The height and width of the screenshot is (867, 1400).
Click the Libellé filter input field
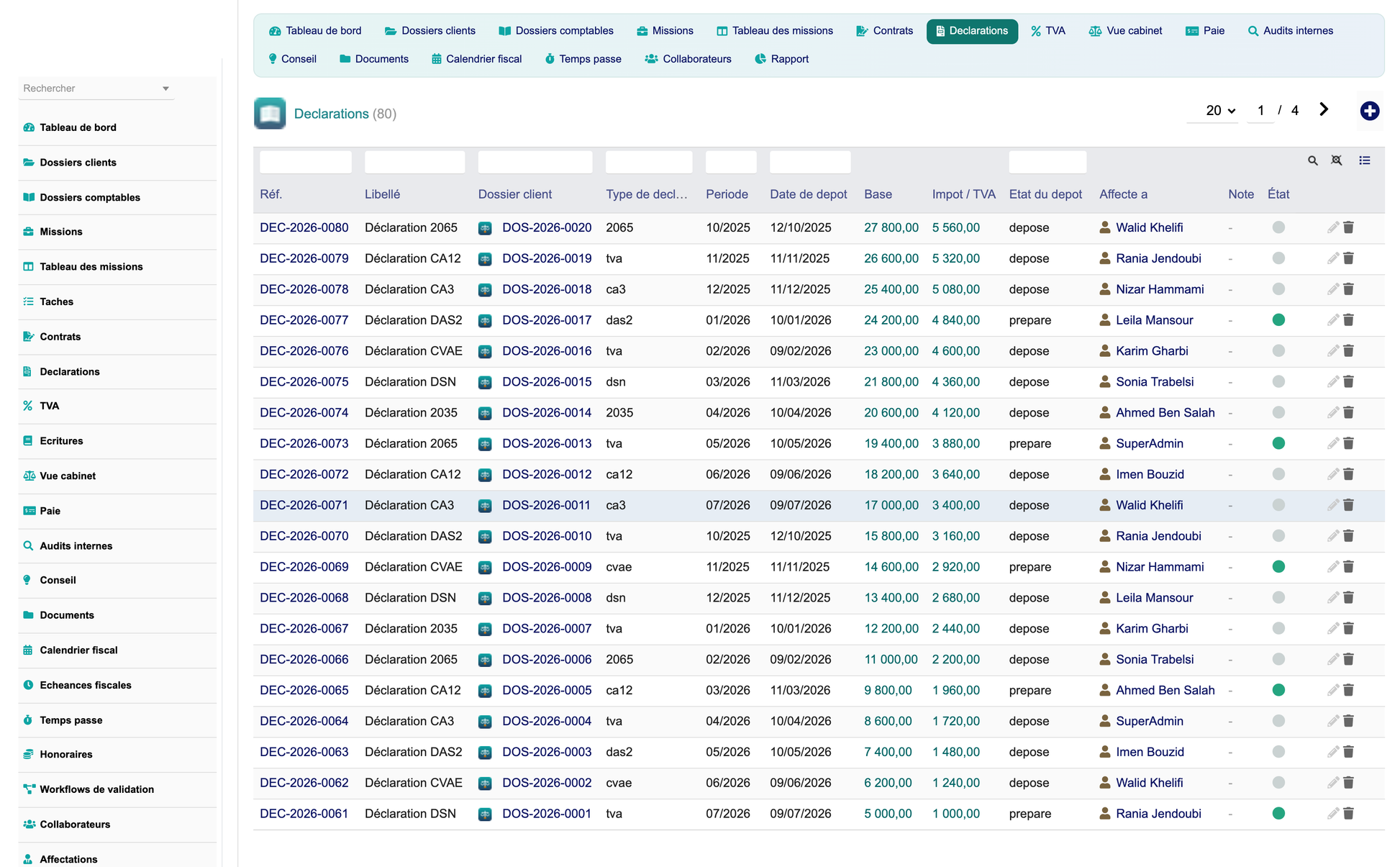414,162
